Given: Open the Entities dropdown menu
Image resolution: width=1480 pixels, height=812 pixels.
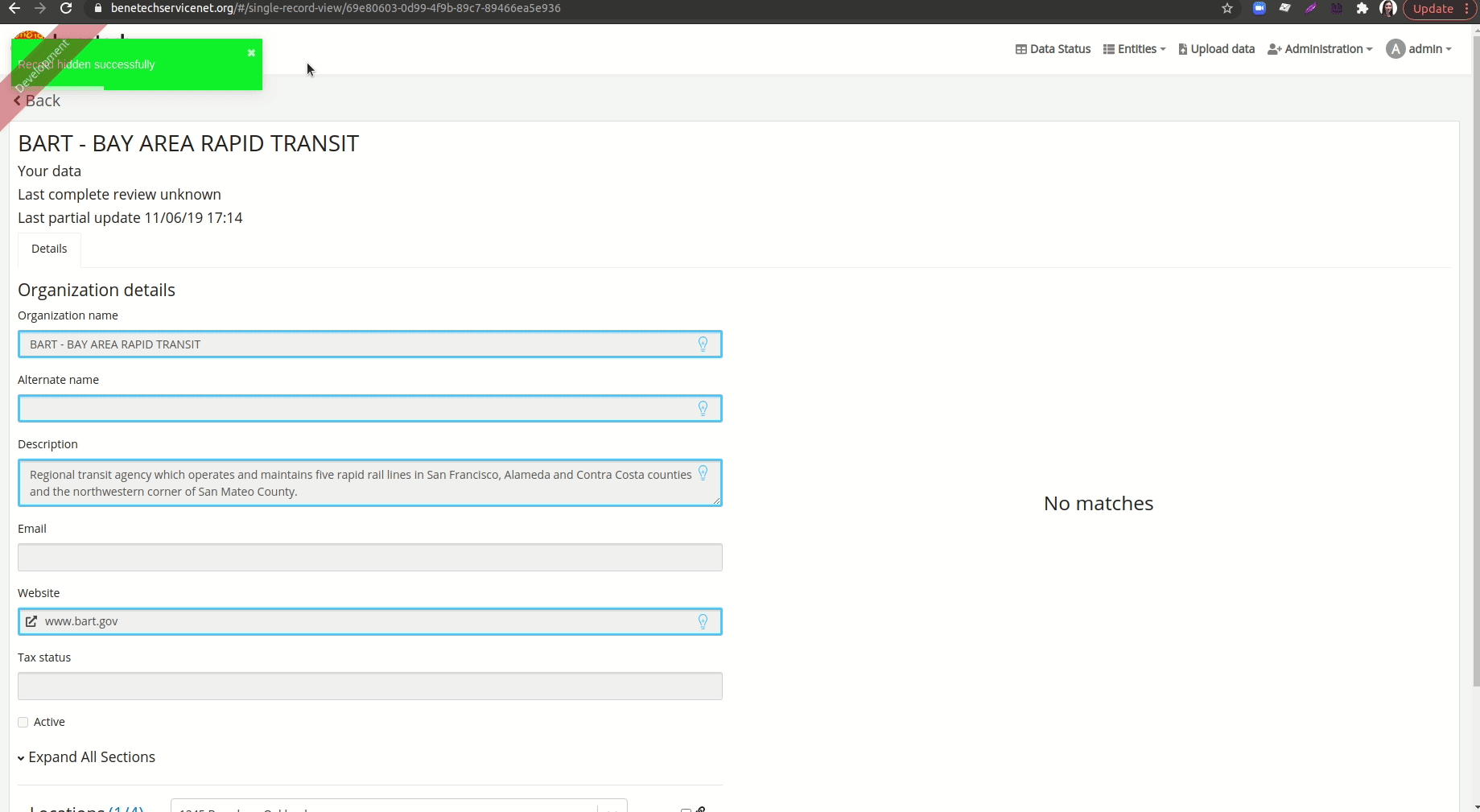Looking at the screenshot, I should [1133, 49].
